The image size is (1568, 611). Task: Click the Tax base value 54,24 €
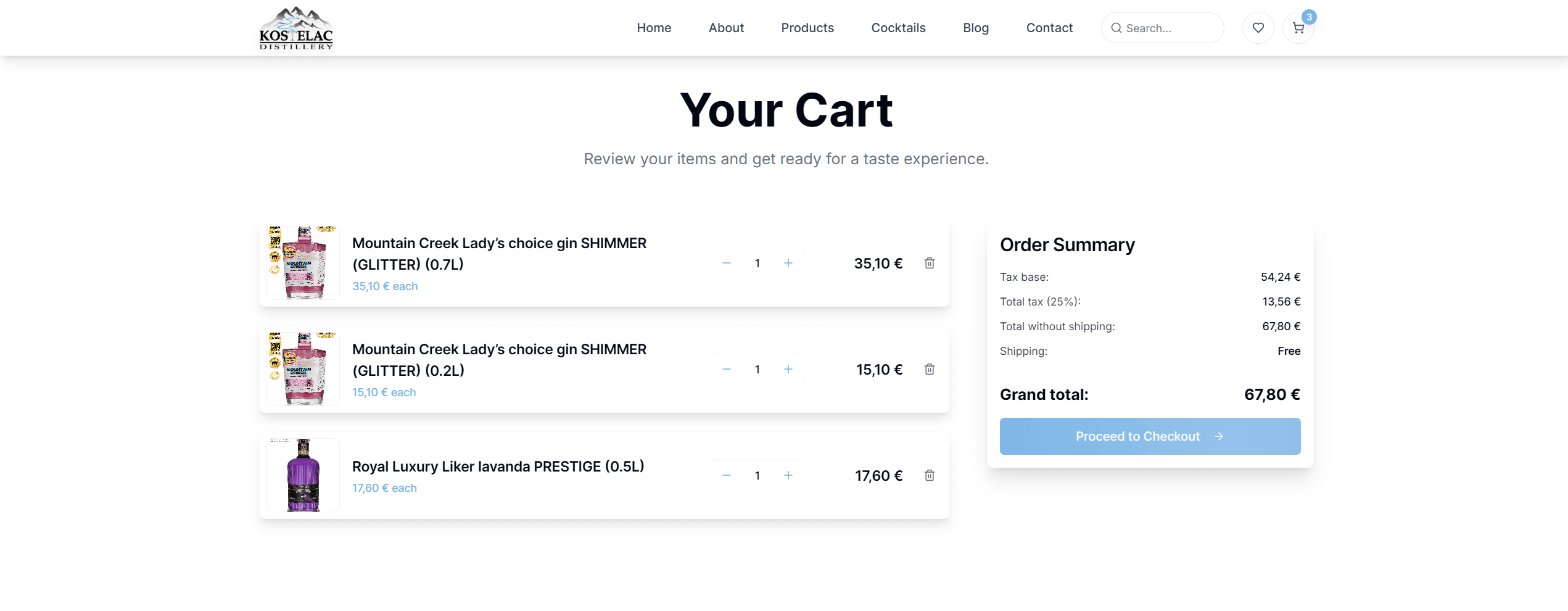1281,277
